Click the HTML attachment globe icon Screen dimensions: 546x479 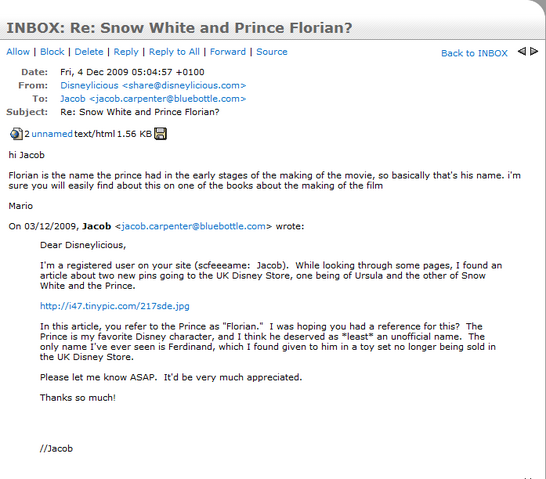(x=16, y=134)
